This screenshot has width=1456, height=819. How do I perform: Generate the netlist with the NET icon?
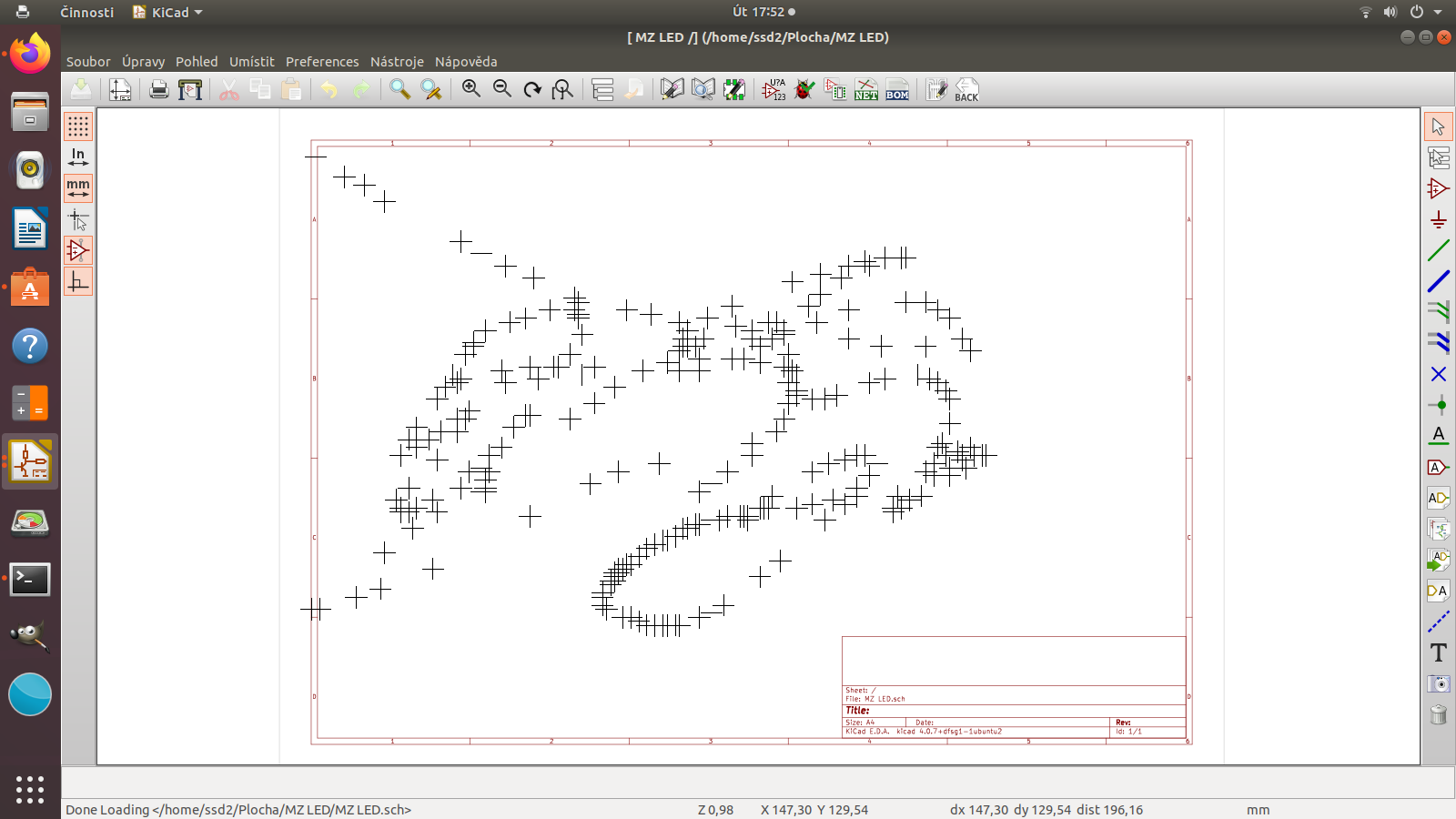coord(866,89)
